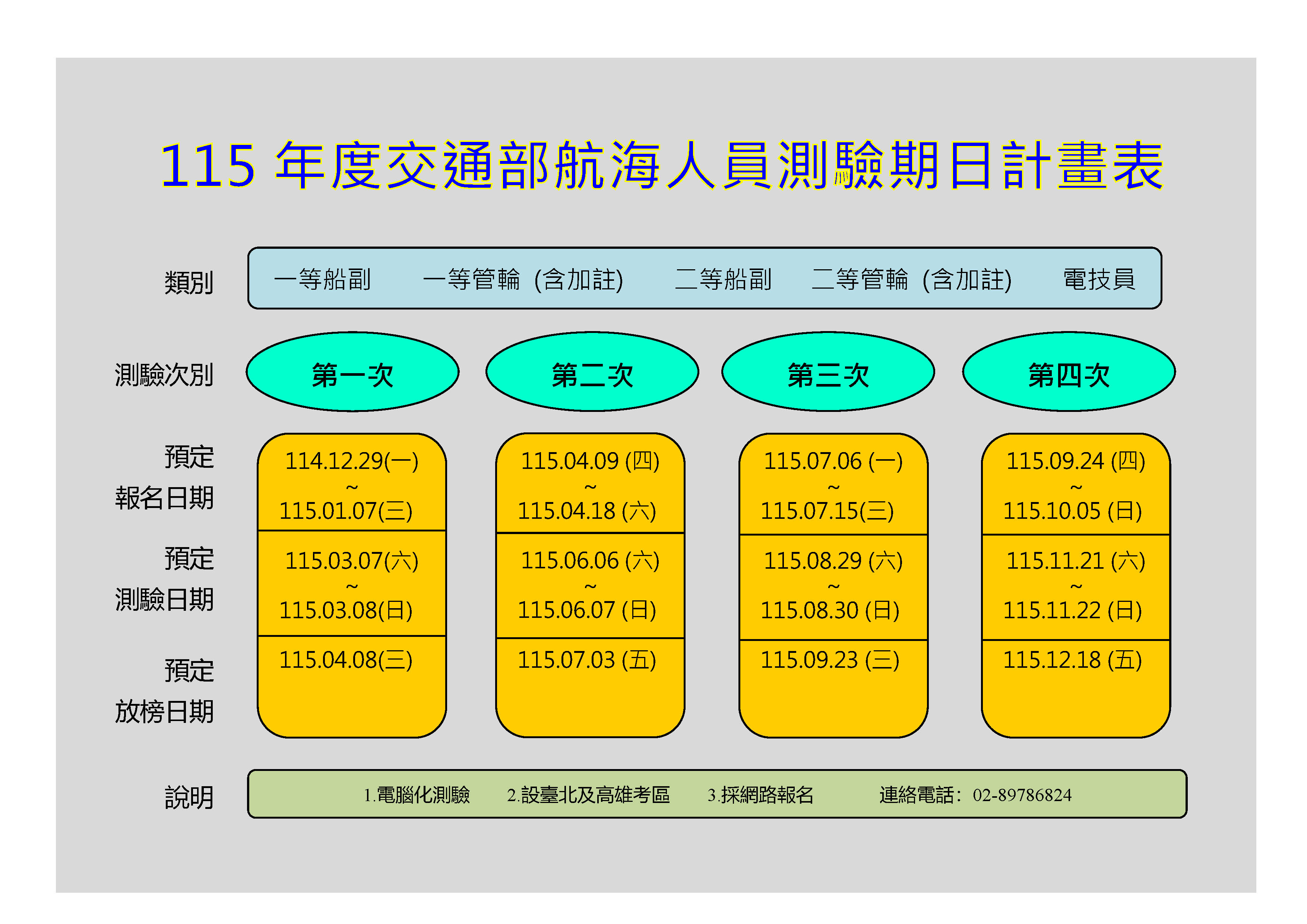Click the 說明 row label

coord(189,797)
